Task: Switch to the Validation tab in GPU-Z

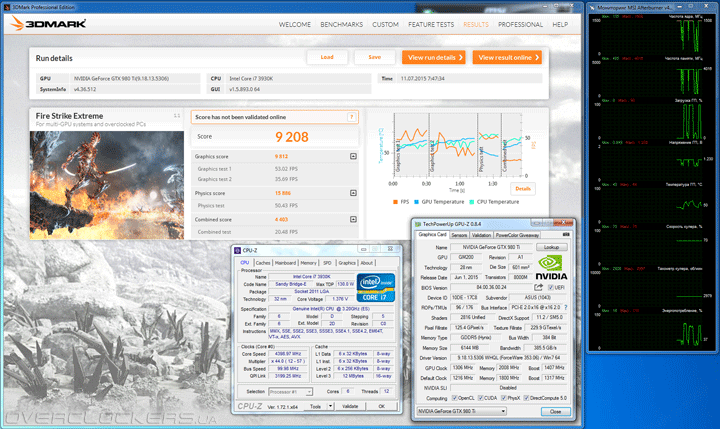Action: (481, 235)
